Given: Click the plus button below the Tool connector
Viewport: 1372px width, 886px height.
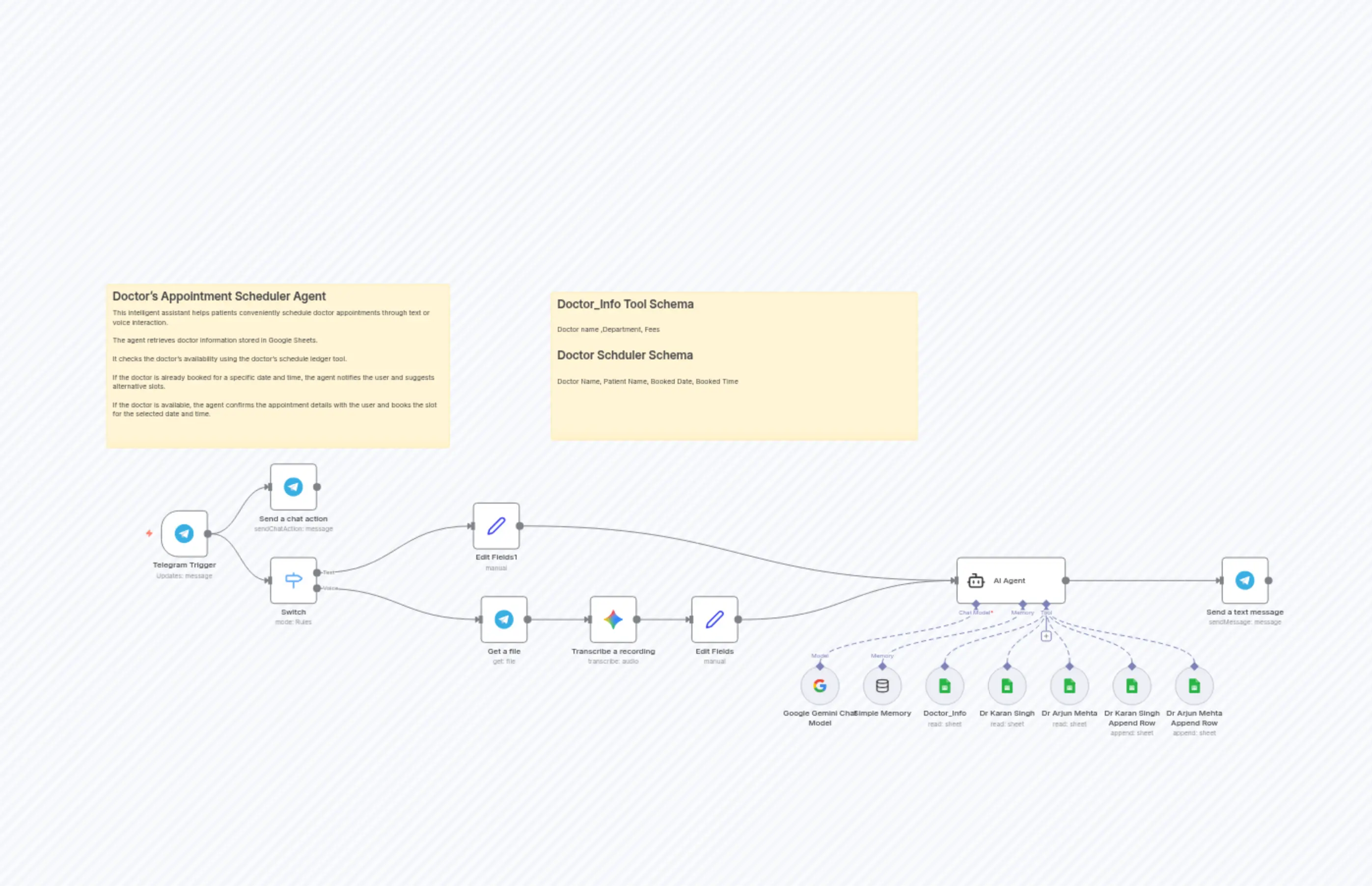Looking at the screenshot, I should [x=1045, y=637].
